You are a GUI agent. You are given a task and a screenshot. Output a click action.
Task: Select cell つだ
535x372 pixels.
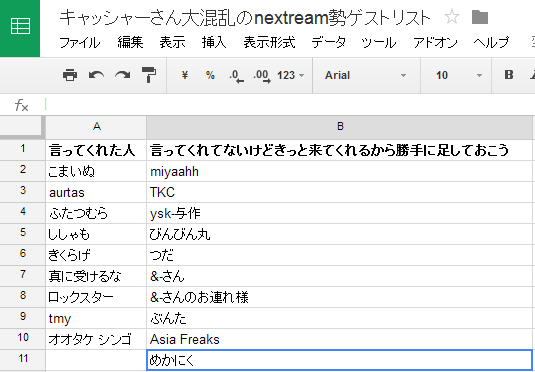[339, 255]
